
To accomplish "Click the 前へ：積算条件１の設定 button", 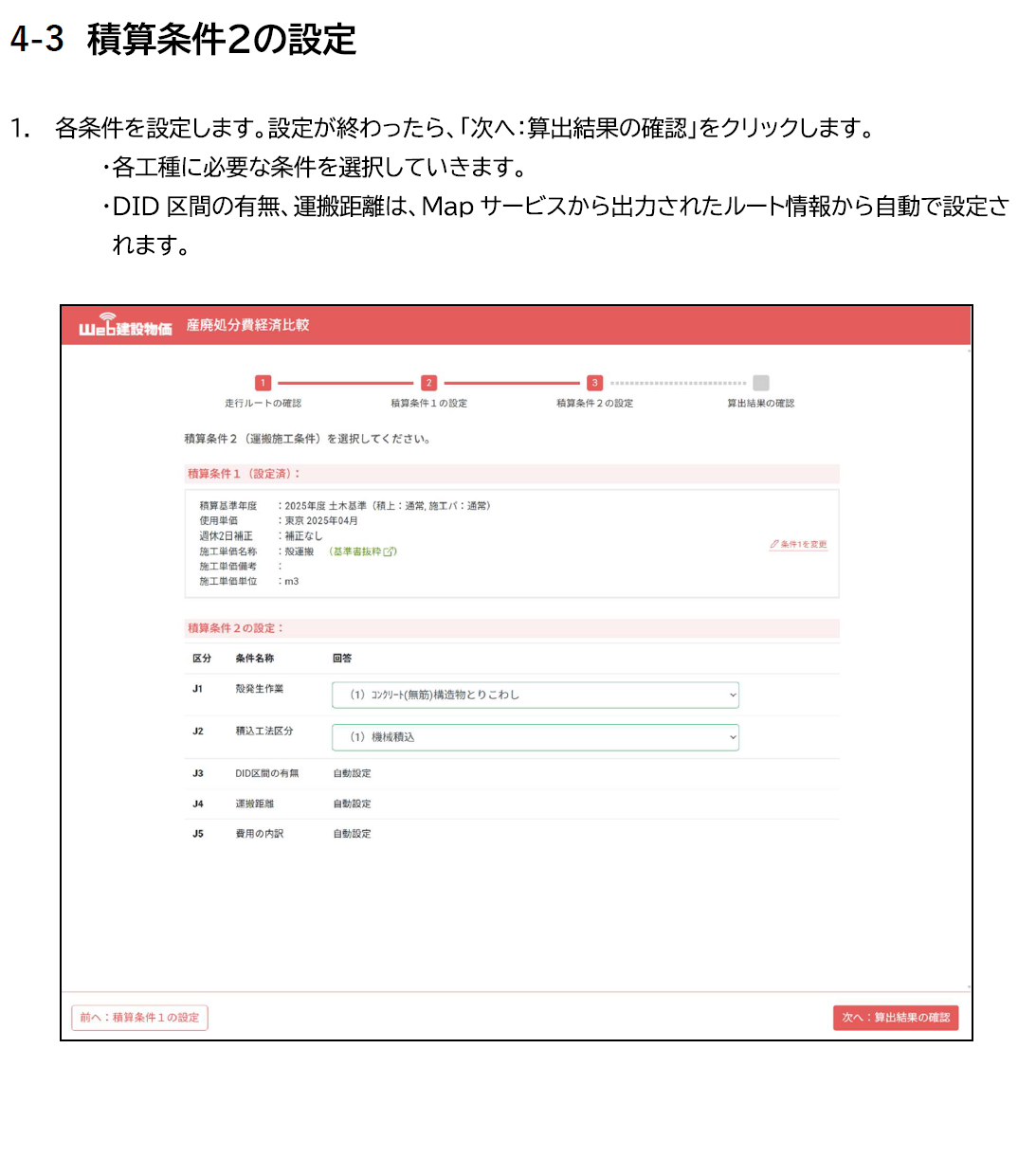I will click(x=139, y=1018).
